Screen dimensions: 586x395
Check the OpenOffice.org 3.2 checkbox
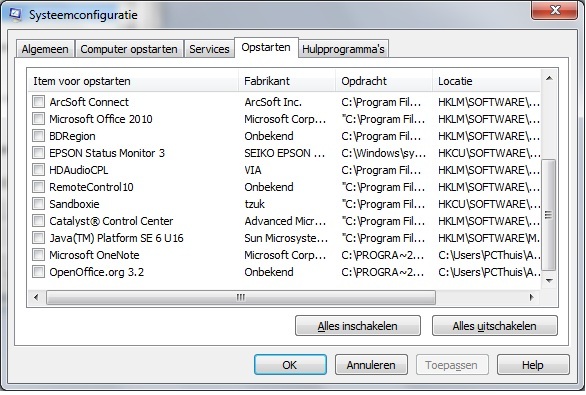point(38,272)
